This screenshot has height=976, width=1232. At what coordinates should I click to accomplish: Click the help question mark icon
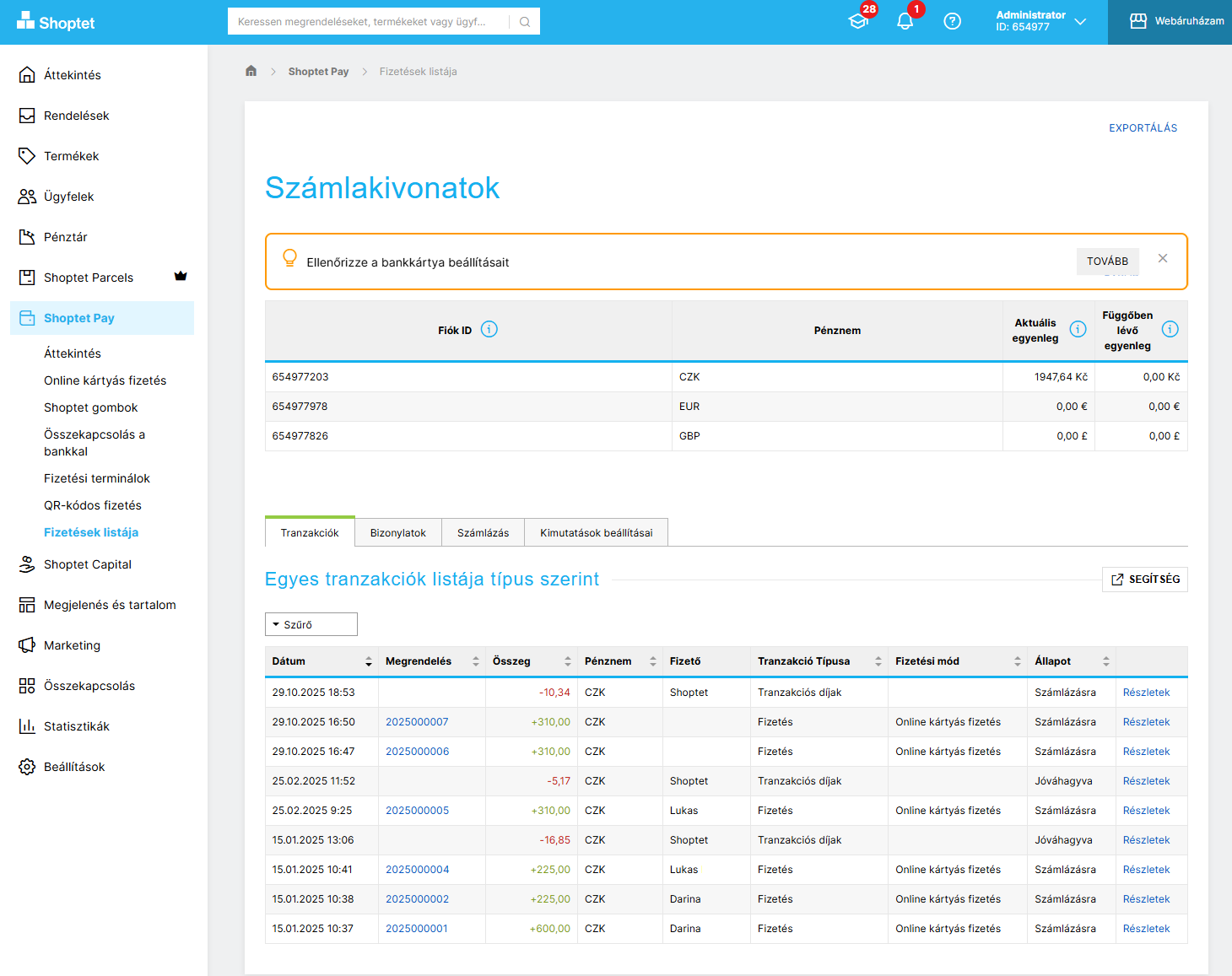click(952, 22)
